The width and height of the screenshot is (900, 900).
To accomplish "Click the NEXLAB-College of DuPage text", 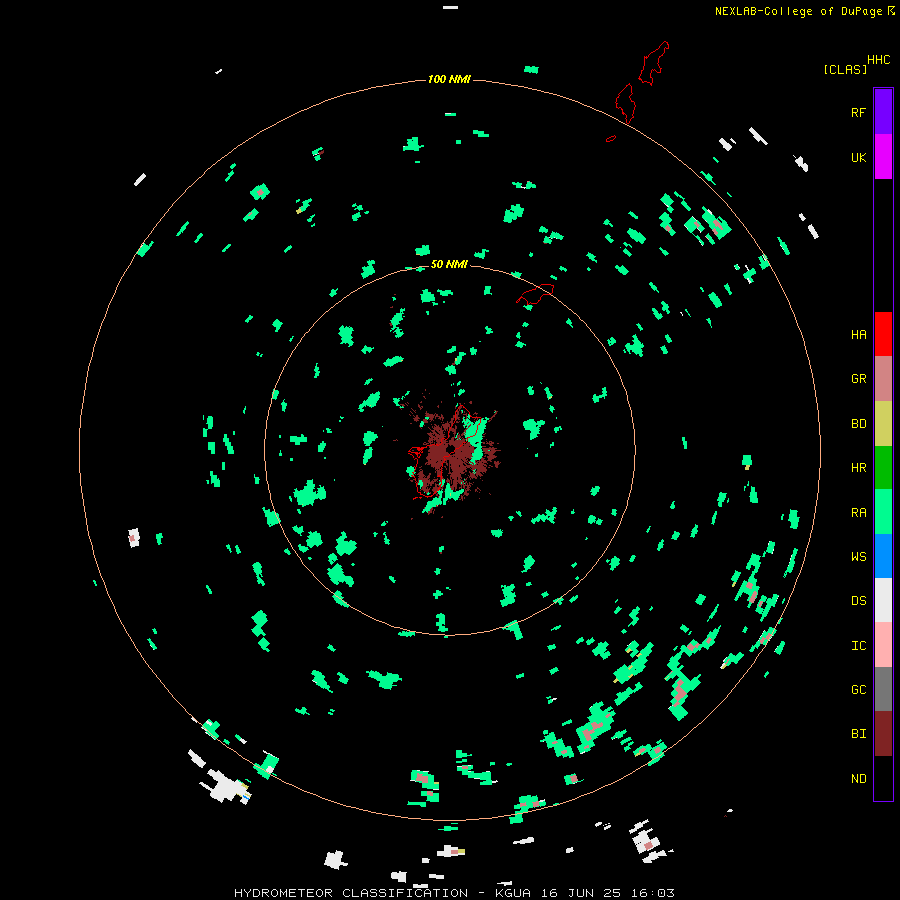I will pyautogui.click(x=798, y=11).
